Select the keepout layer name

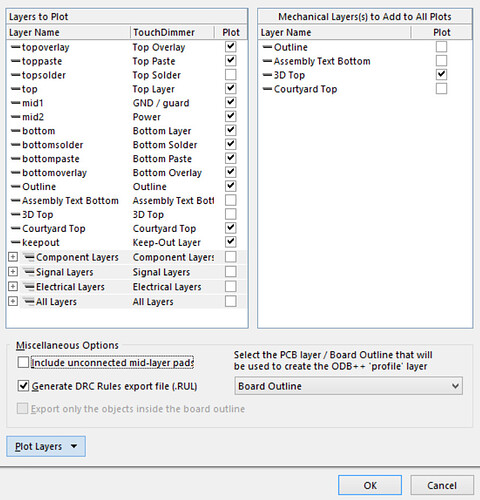pos(41,243)
